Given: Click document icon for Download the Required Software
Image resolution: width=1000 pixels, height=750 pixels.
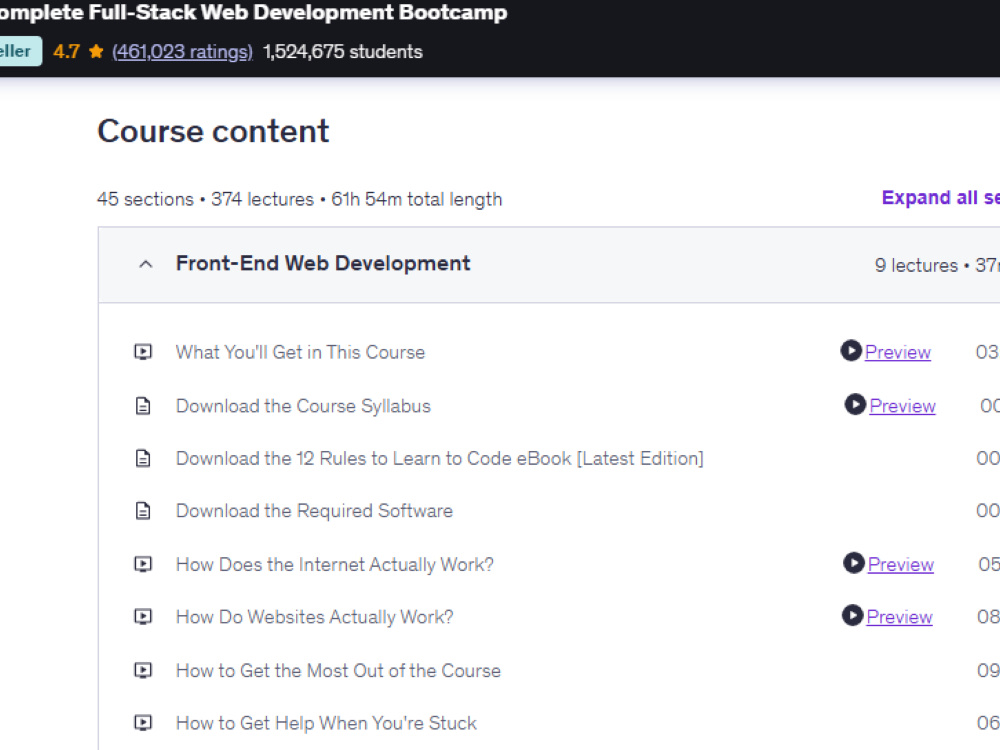Looking at the screenshot, I should pyautogui.click(x=143, y=510).
